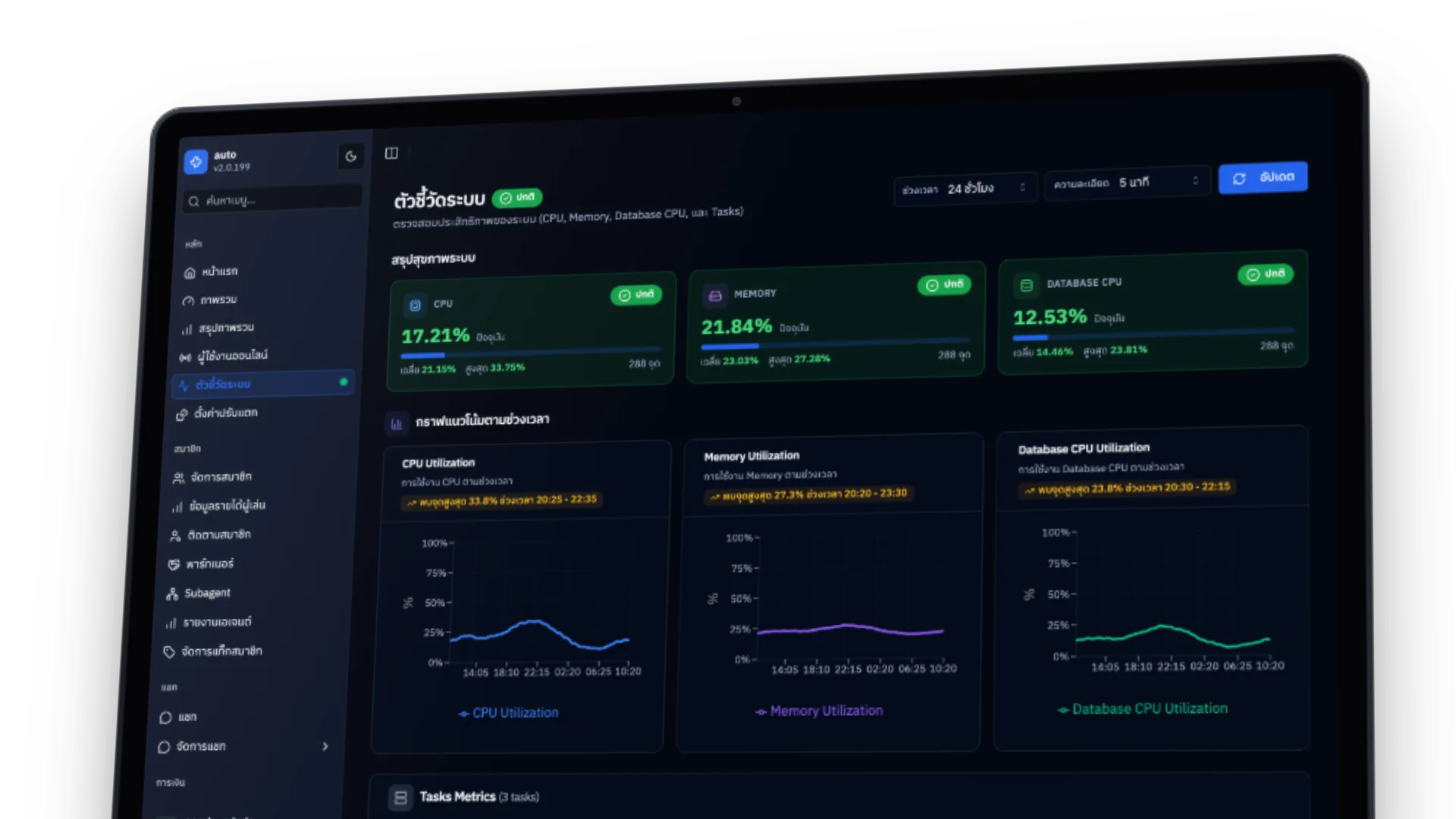Click the จัดการสมาชิก users icon
The width and height of the screenshot is (1456, 819).
pyautogui.click(x=178, y=478)
